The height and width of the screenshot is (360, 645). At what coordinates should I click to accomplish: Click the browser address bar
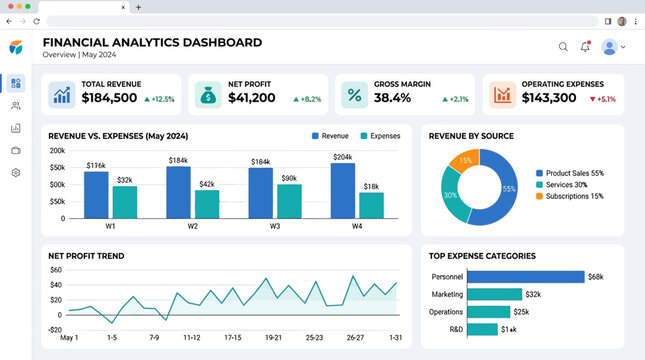click(322, 21)
